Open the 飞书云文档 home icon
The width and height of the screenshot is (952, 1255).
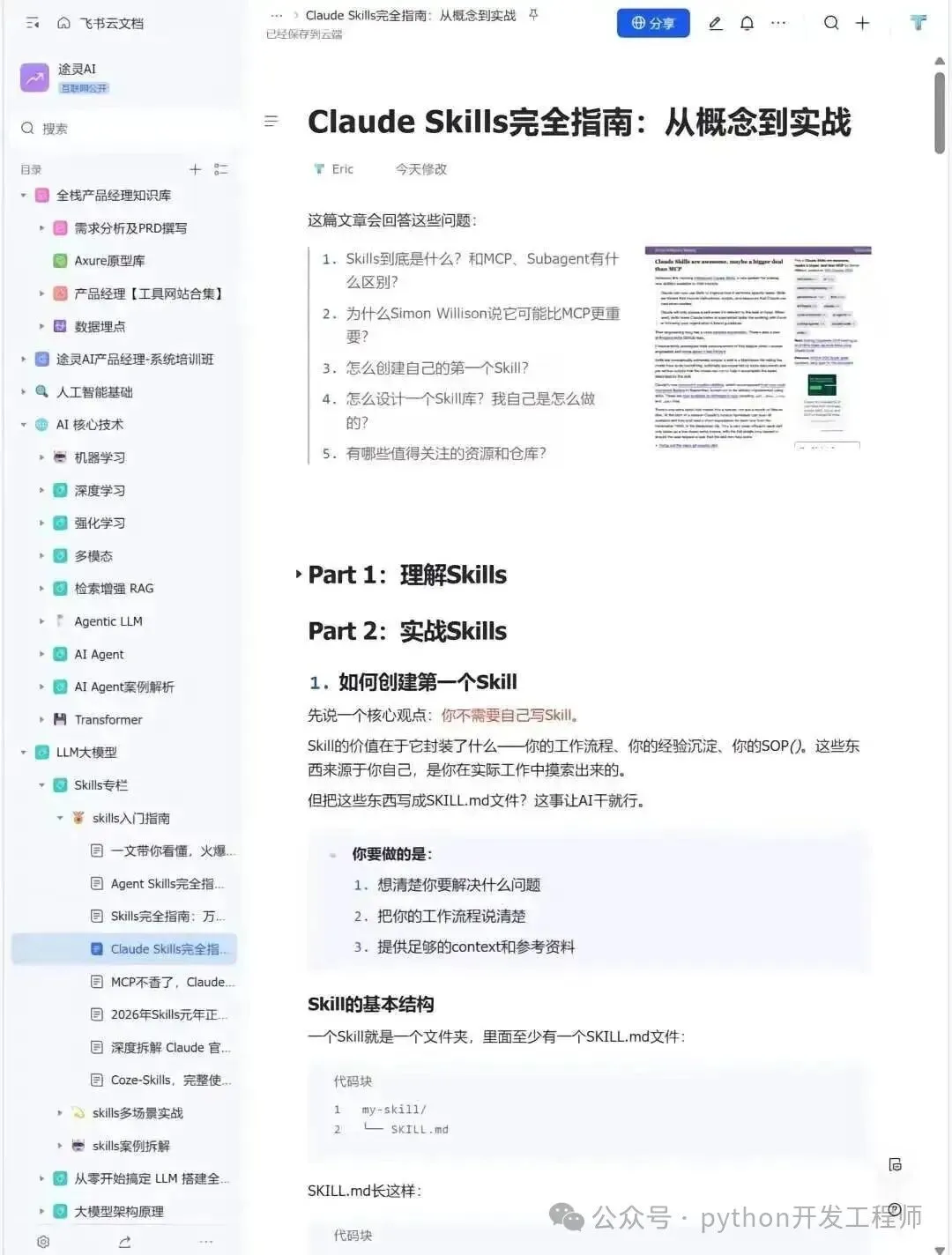click(x=63, y=23)
